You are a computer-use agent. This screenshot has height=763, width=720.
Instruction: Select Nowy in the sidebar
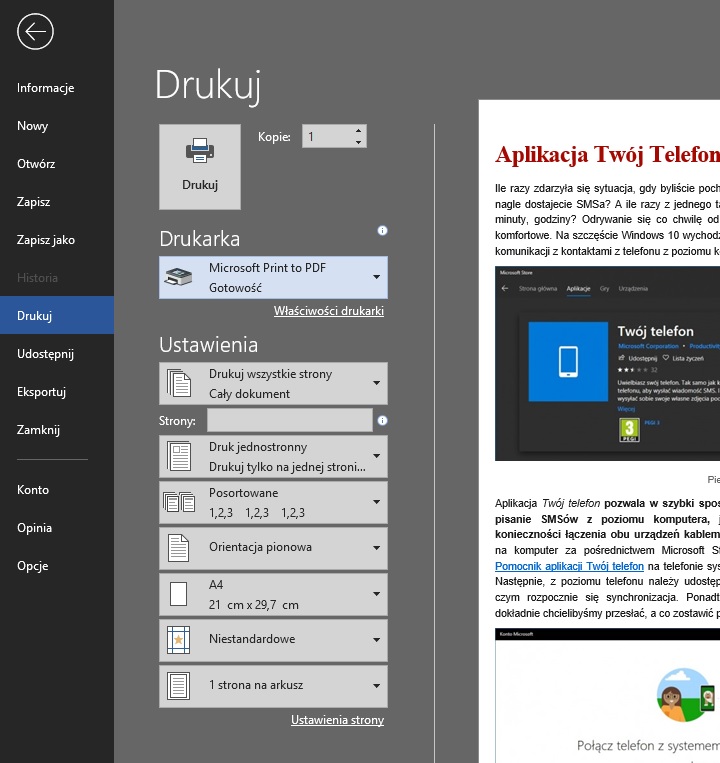pos(57,126)
